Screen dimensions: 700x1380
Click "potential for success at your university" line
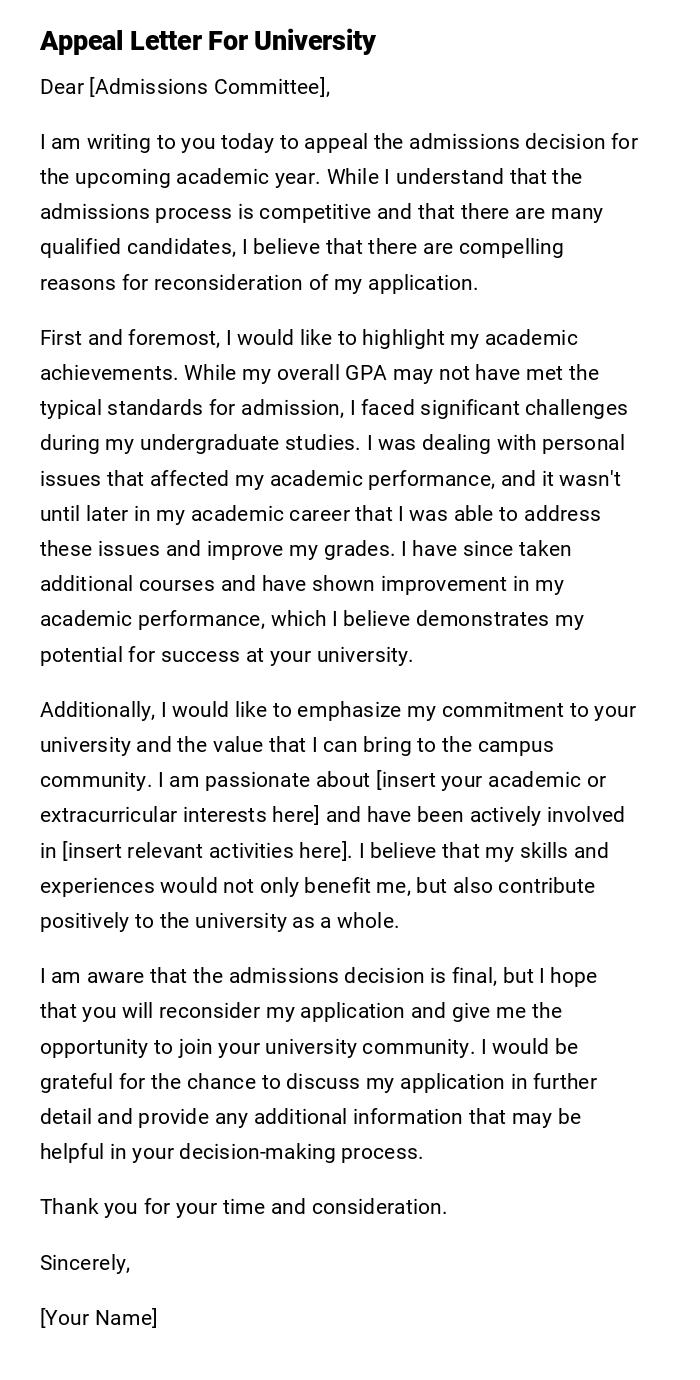point(226,655)
